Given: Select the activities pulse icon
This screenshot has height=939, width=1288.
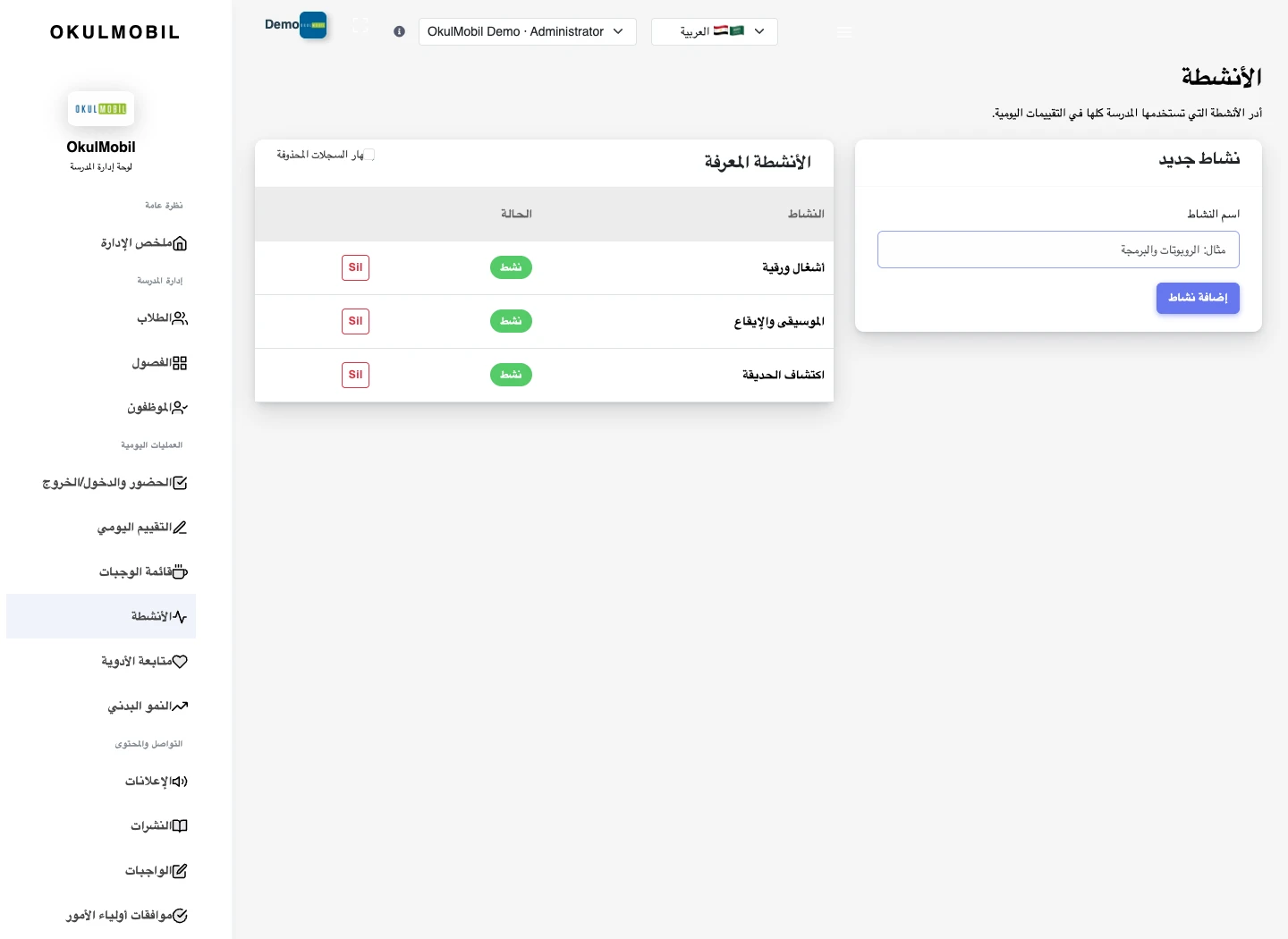Looking at the screenshot, I should pos(180,617).
